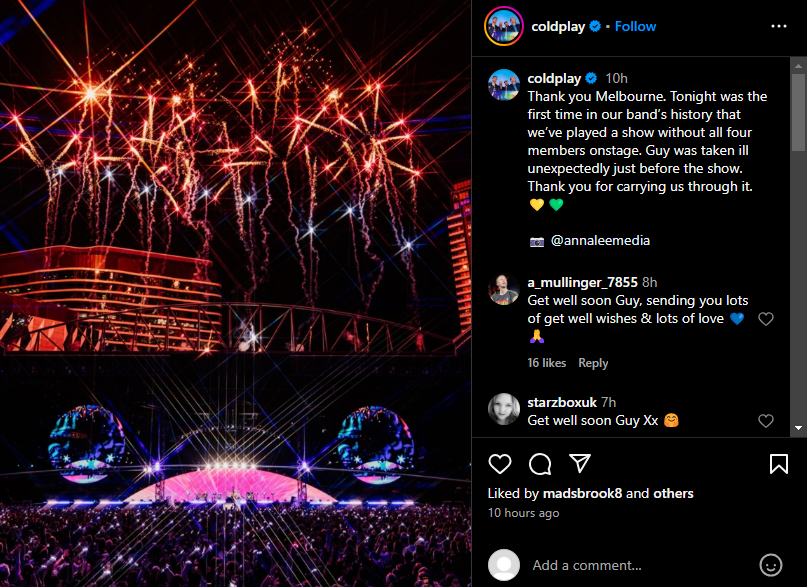
Task: Open starzboxuk's profile avatar
Action: [503, 409]
